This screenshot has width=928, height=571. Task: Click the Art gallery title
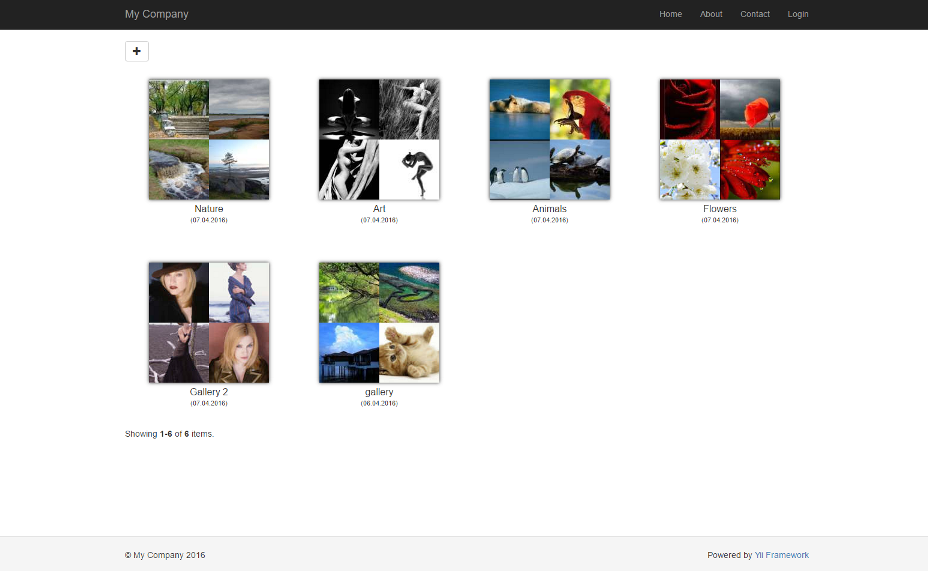pyautogui.click(x=379, y=209)
